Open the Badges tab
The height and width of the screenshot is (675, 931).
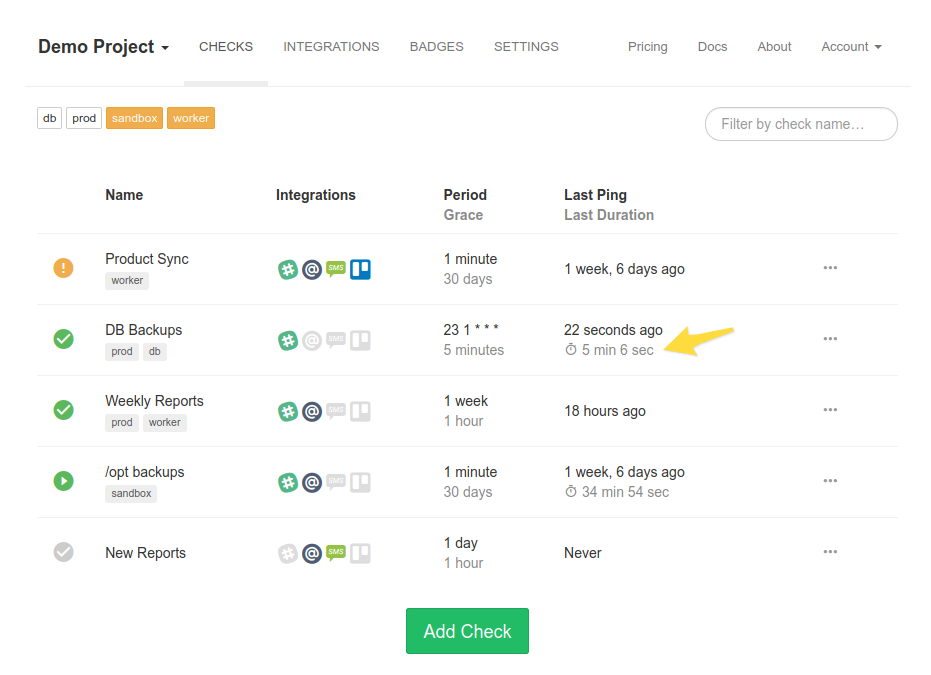(x=436, y=47)
